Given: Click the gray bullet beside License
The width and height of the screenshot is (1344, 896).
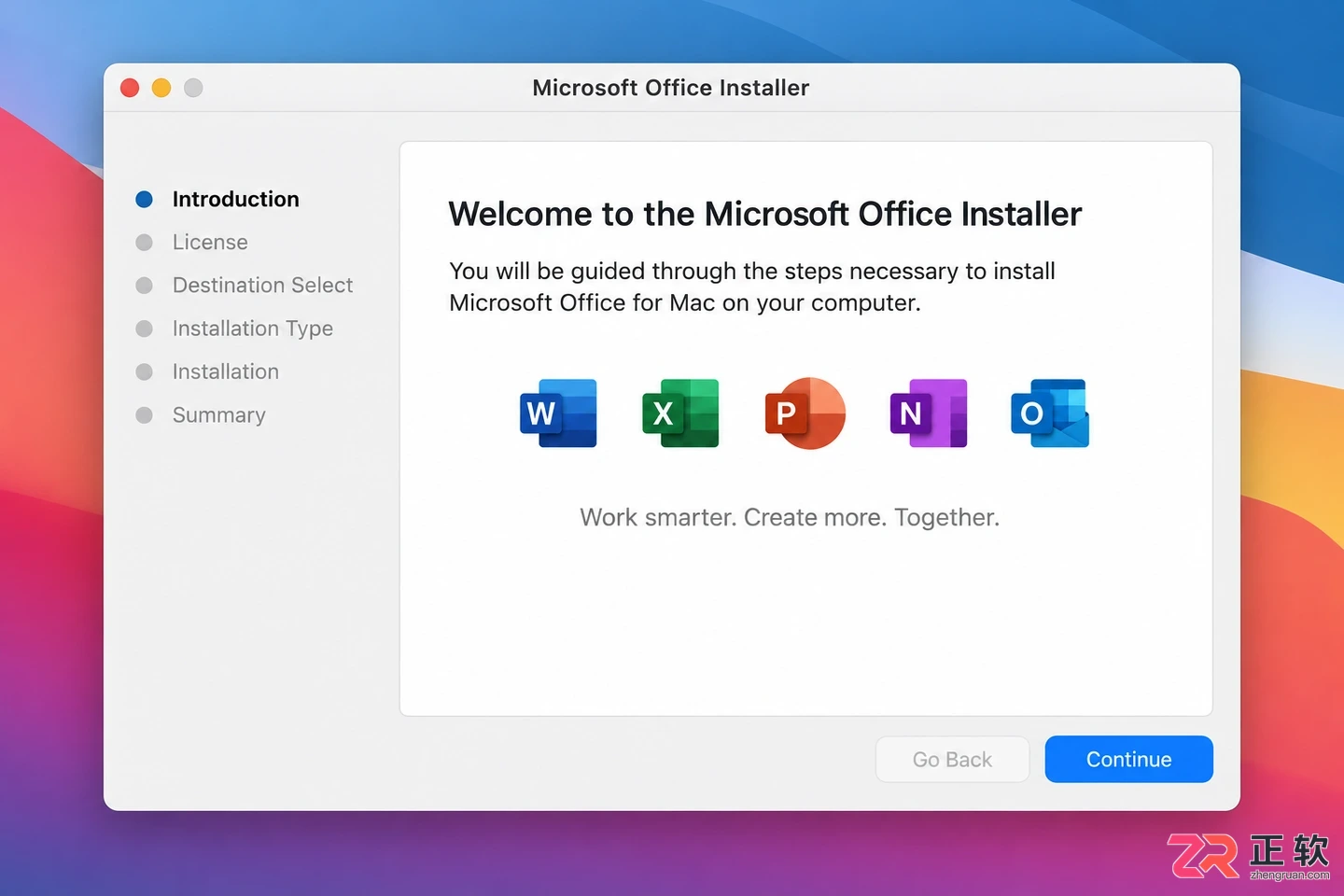Looking at the screenshot, I should tap(144, 243).
